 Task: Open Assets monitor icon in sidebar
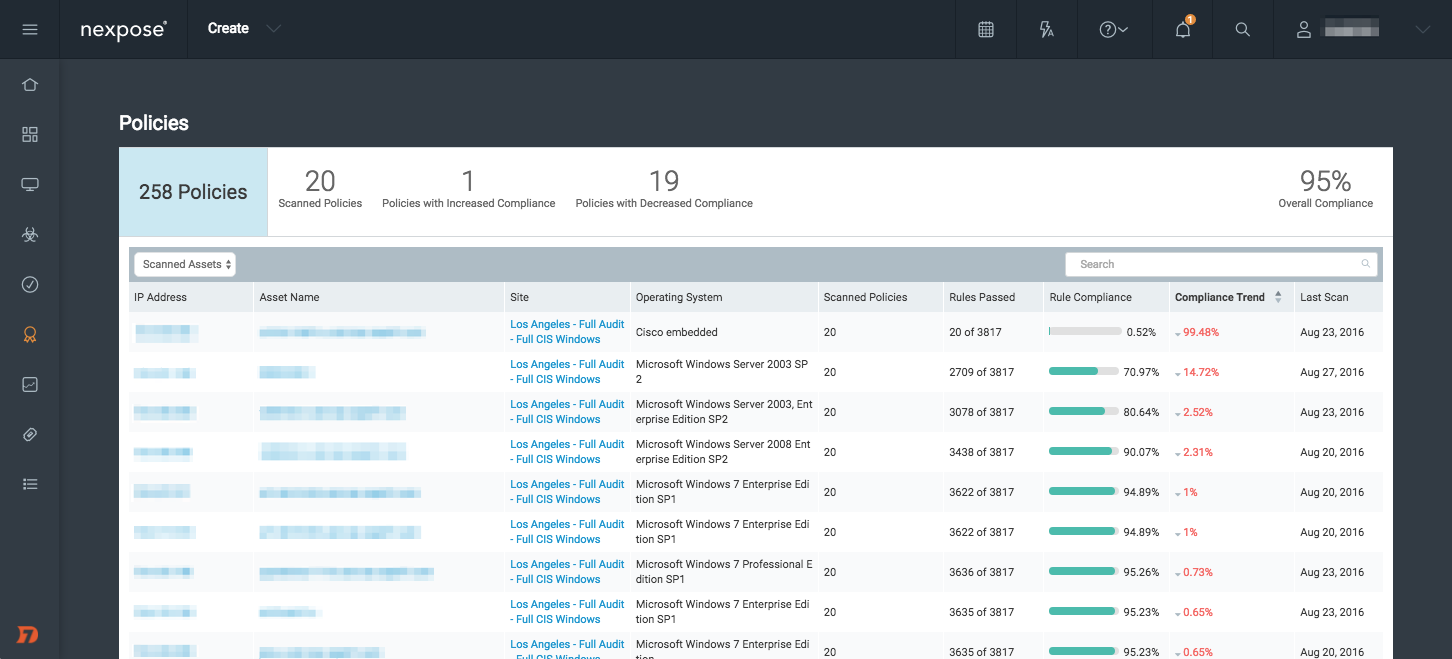click(x=30, y=185)
